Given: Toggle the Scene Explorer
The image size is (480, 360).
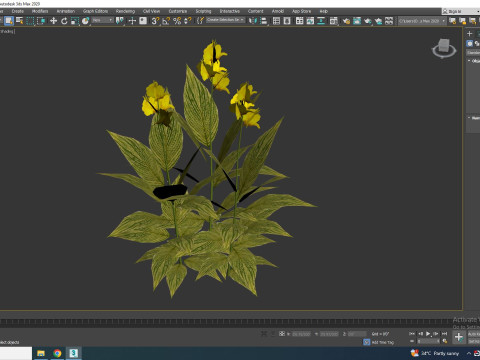Looking at the screenshot, I should click(x=276, y=21).
